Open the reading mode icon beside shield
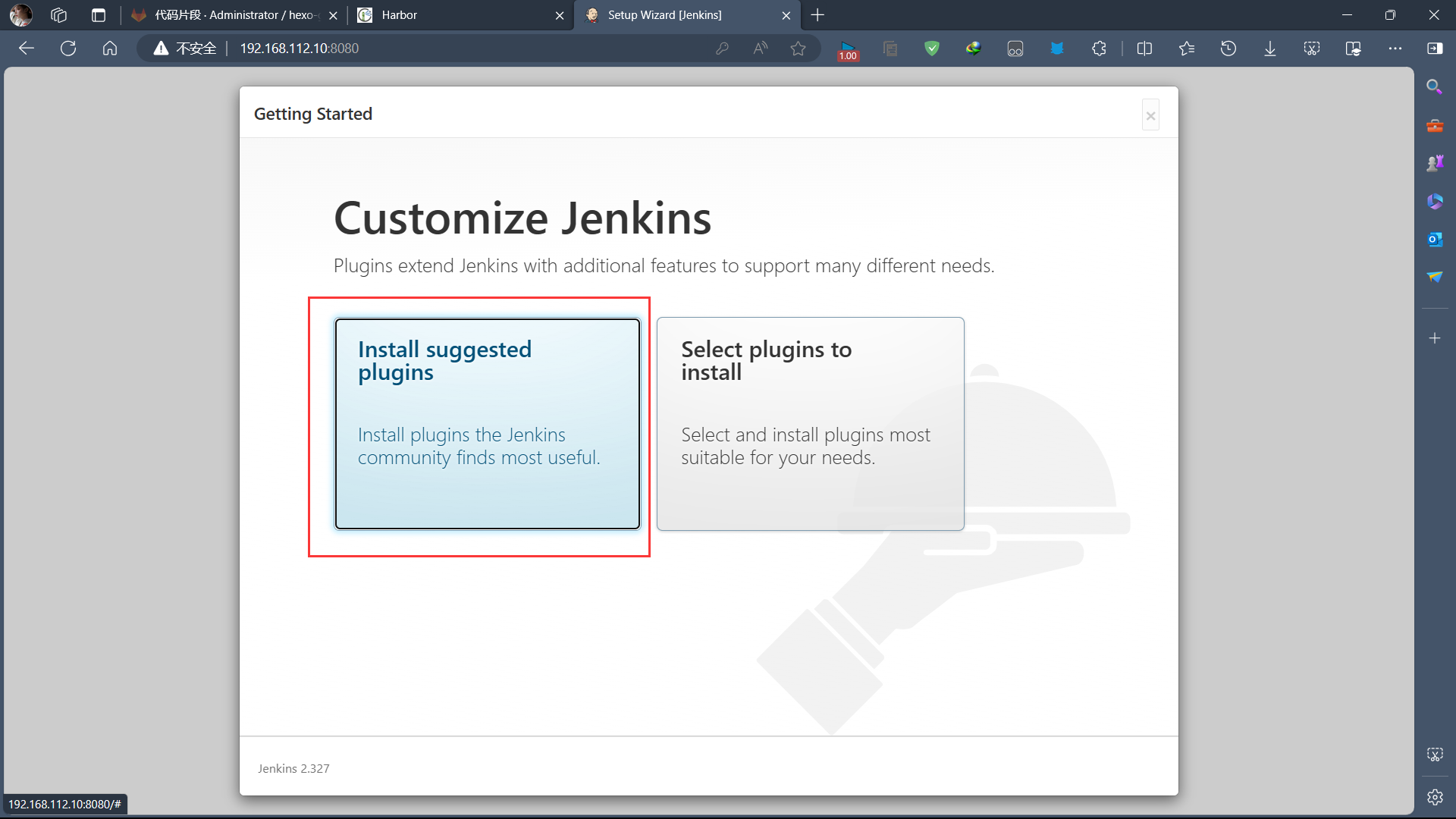The height and width of the screenshot is (819, 1456). (x=890, y=49)
